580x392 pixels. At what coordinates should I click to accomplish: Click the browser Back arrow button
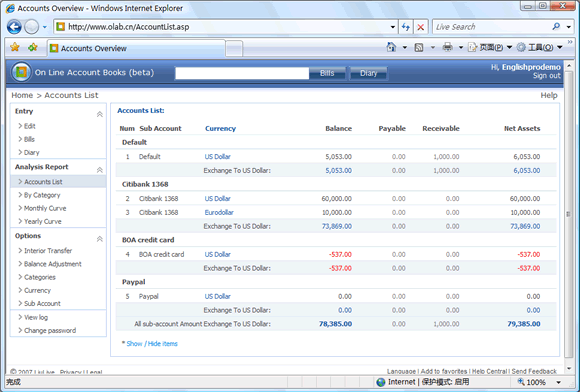pyautogui.click(x=14, y=27)
